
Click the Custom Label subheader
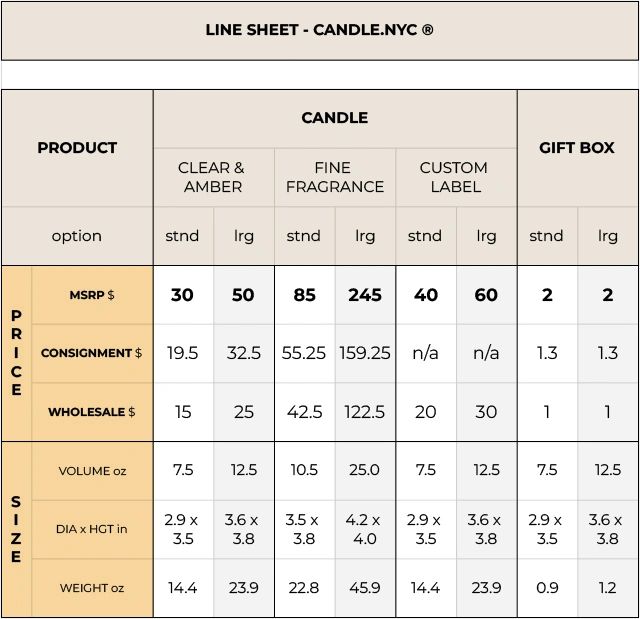pos(454,177)
